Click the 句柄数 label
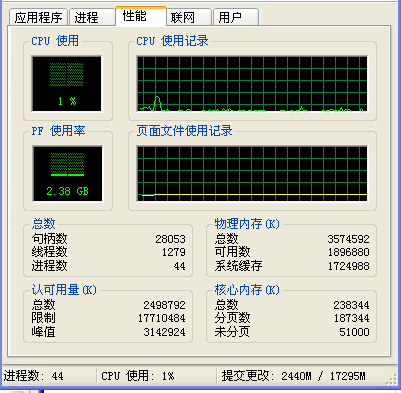 pos(49,239)
